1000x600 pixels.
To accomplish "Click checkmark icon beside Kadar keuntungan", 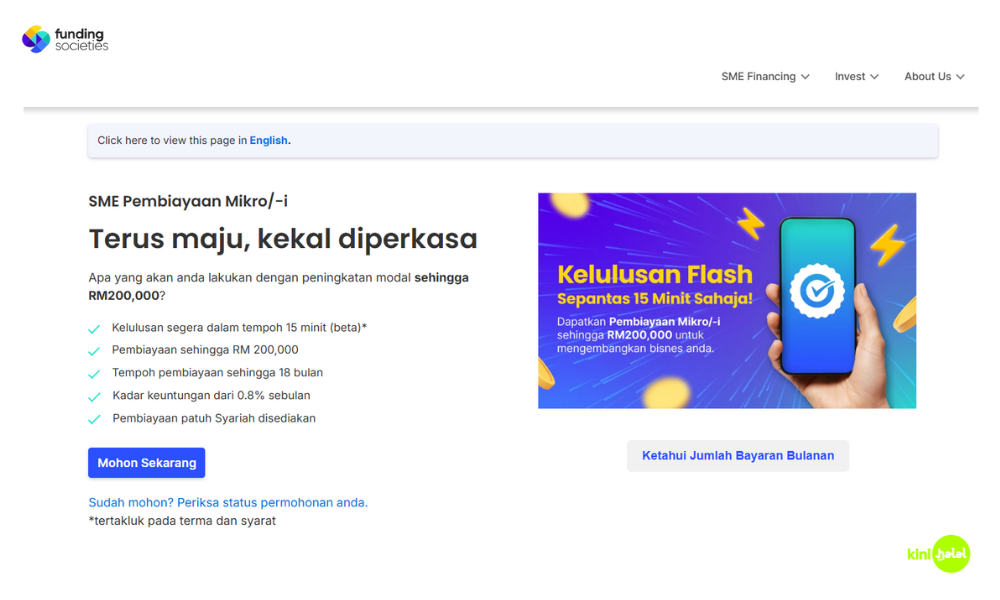I will point(94,397).
